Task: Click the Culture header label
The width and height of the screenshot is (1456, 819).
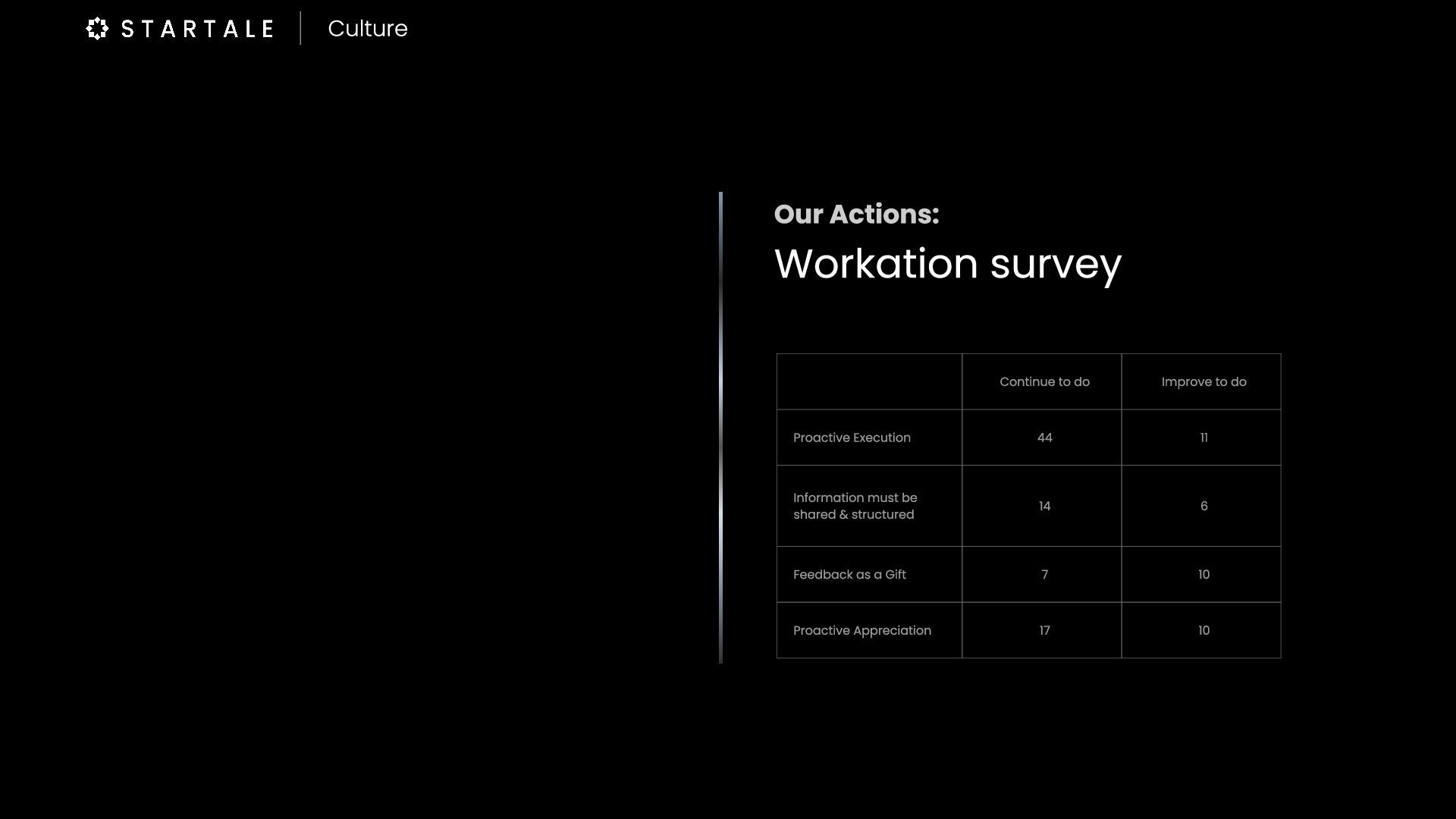Action: (x=367, y=29)
